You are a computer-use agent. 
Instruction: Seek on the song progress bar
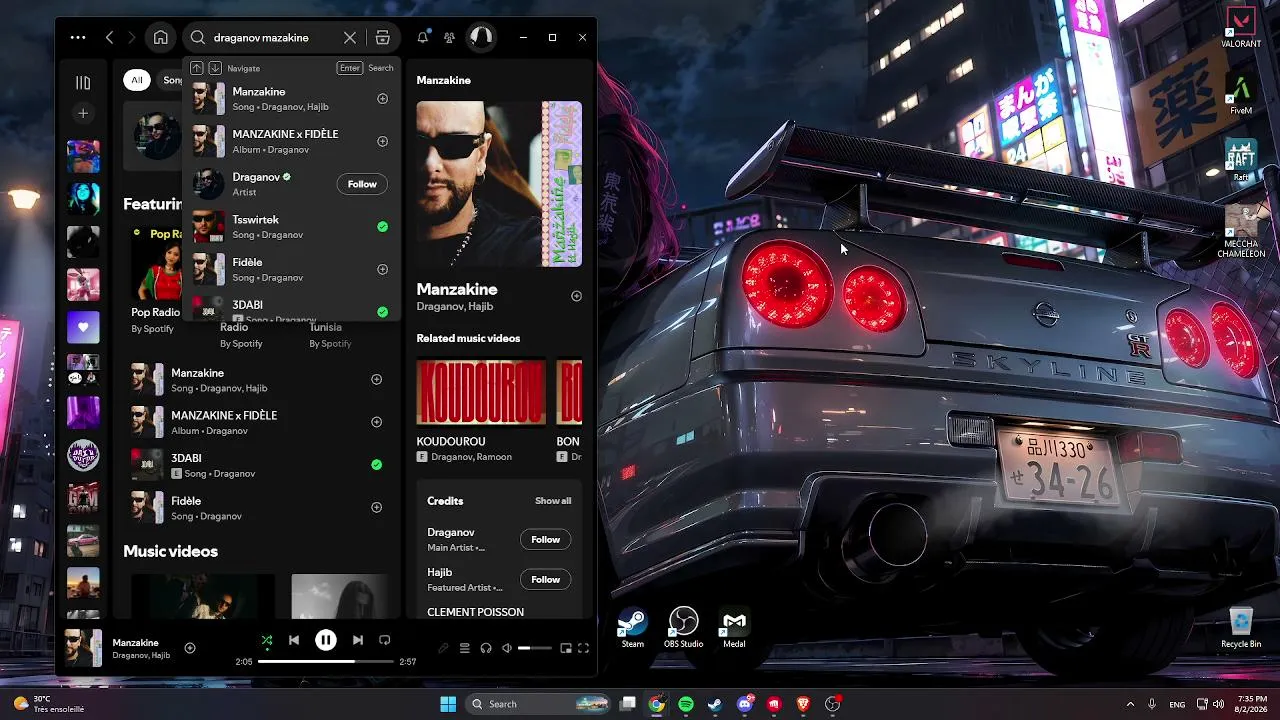pos(325,662)
